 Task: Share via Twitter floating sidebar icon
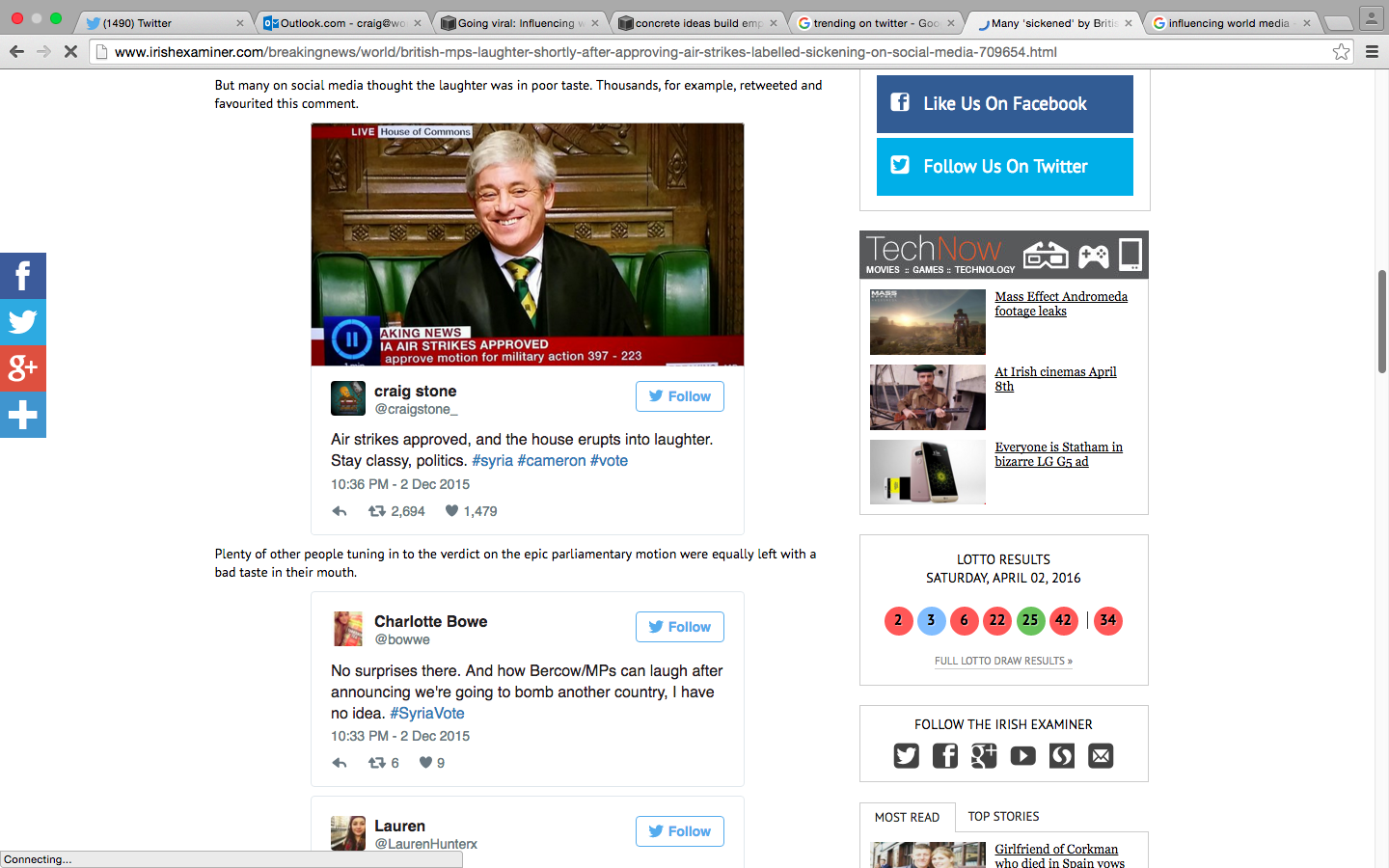(23, 322)
